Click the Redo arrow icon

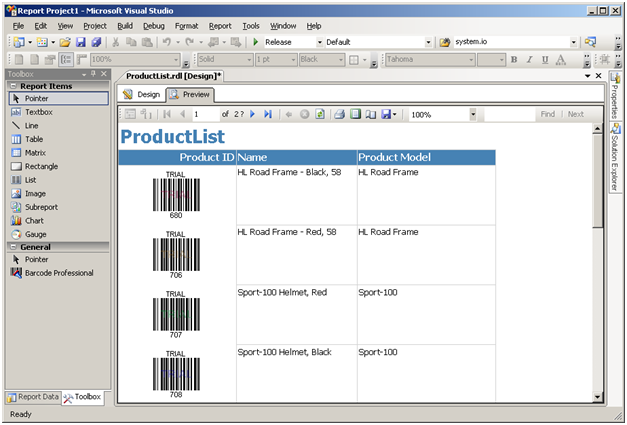(x=190, y=42)
